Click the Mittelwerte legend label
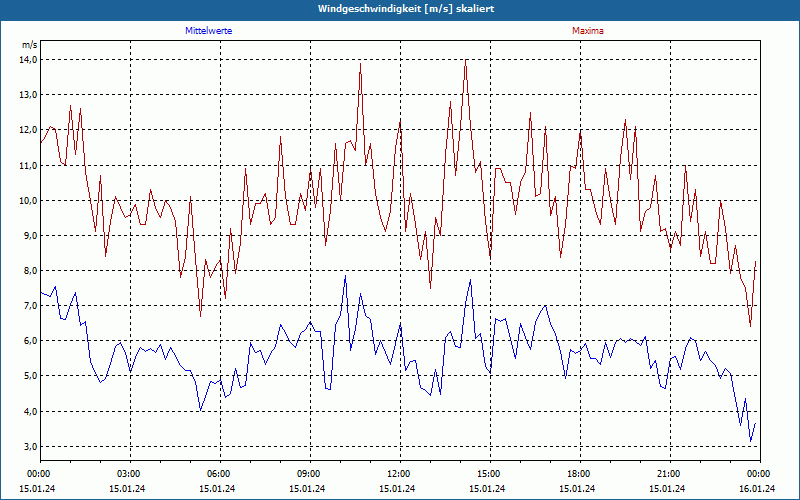The image size is (800, 500). pos(209,31)
